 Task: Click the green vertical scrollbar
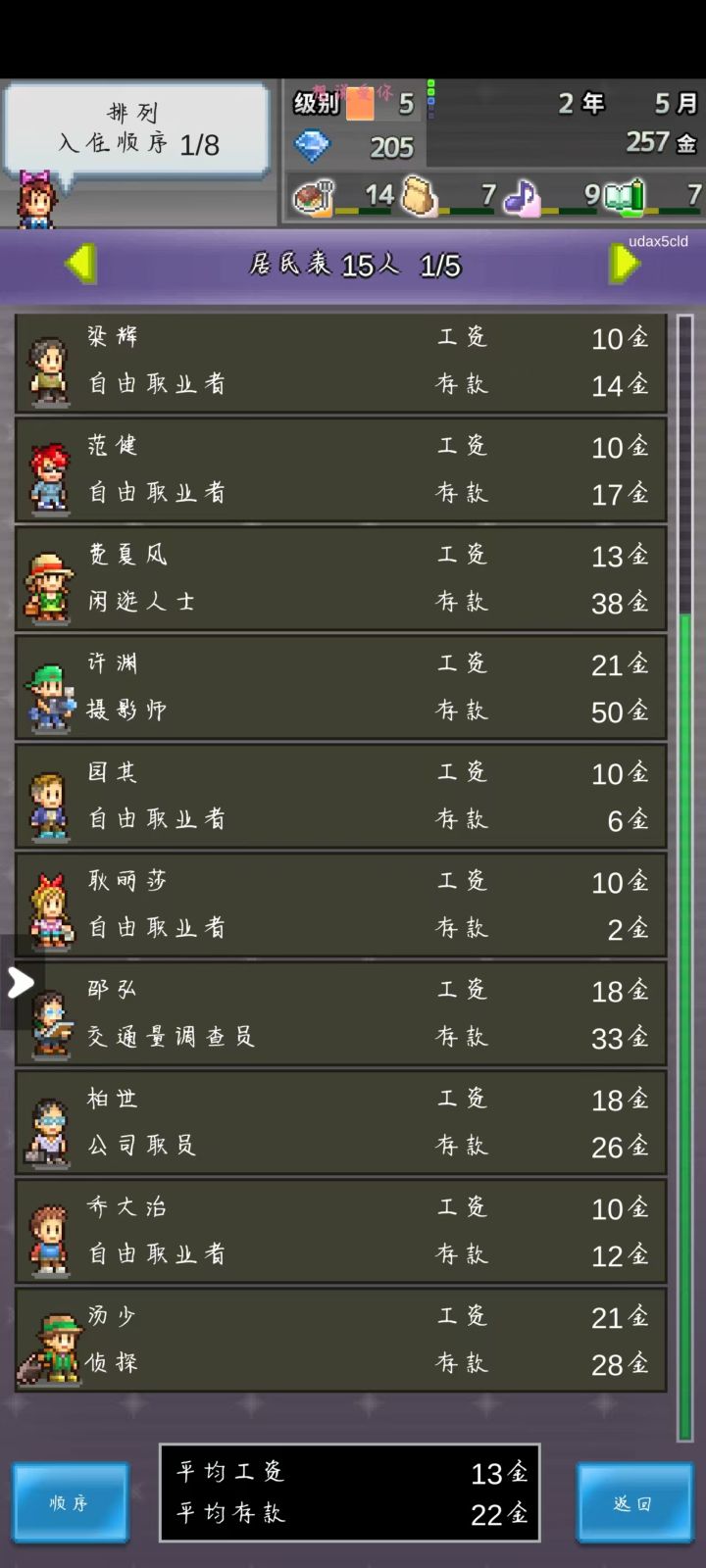pos(685,1025)
